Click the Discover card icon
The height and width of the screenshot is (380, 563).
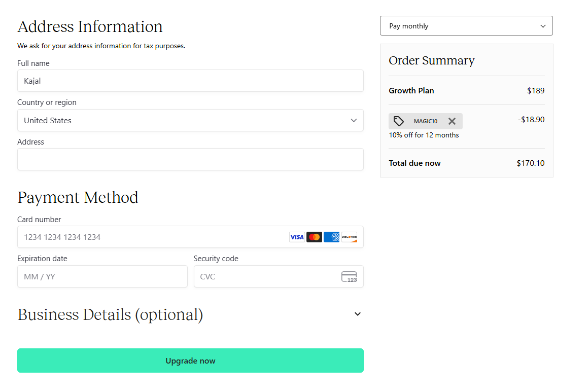pyautogui.click(x=349, y=237)
